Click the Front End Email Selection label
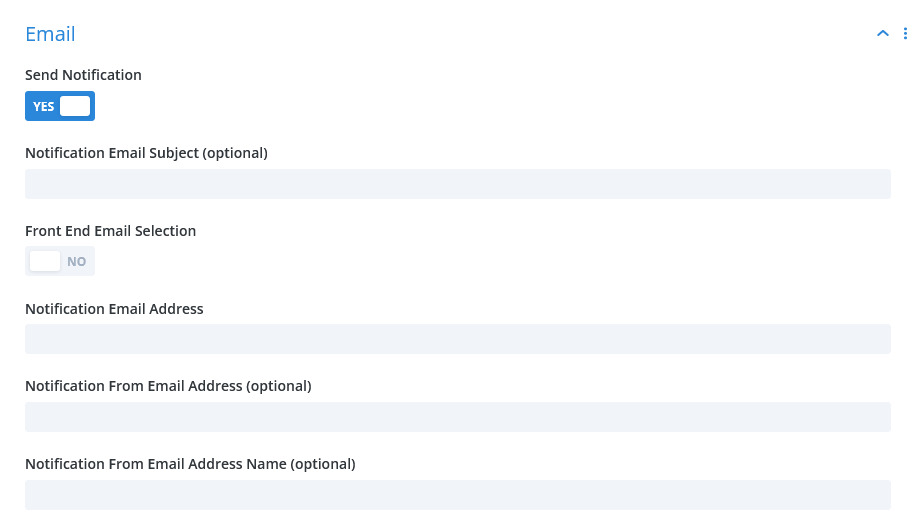Viewport: 916px width, 532px height. click(110, 231)
